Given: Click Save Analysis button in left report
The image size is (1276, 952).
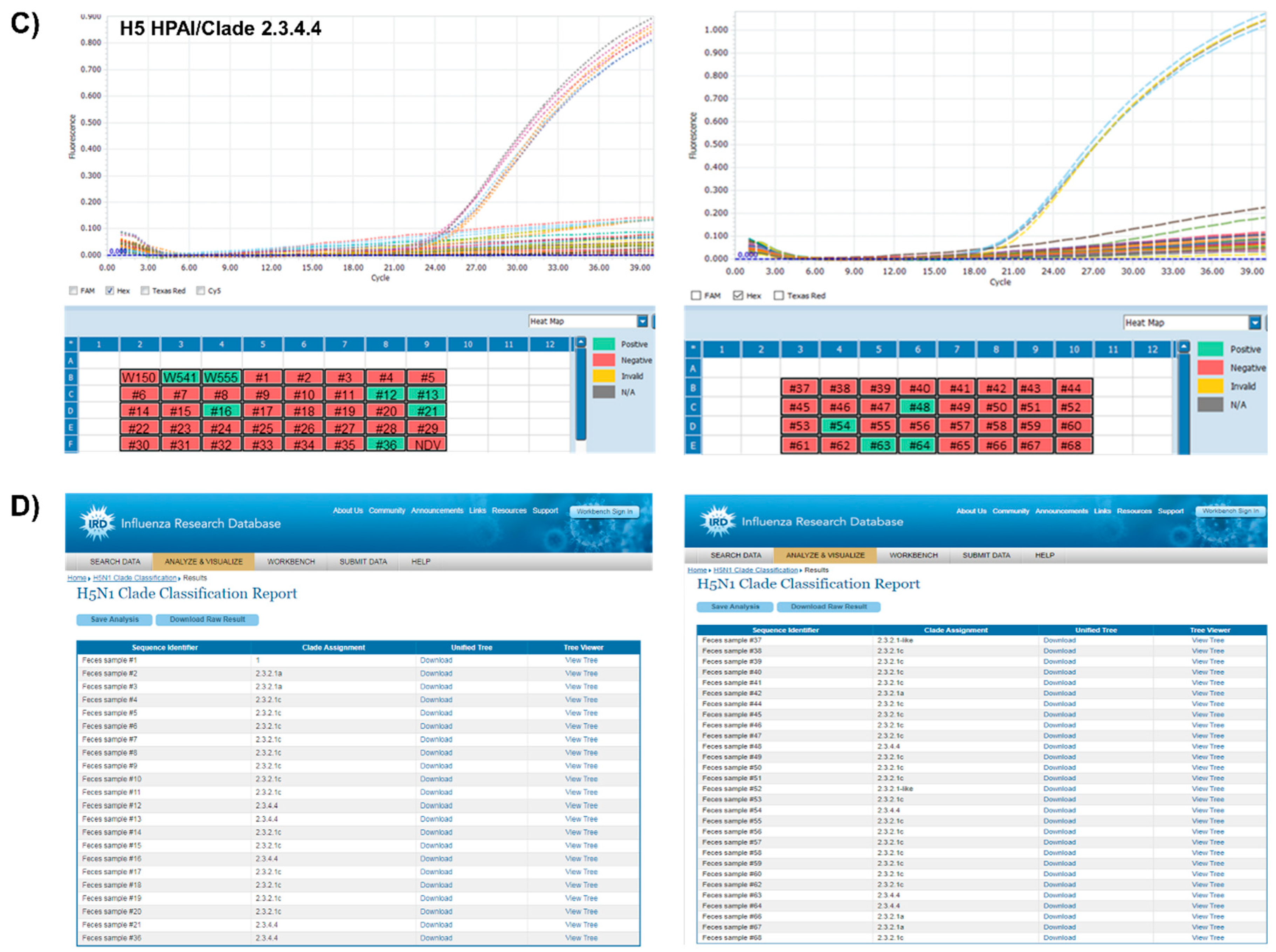Looking at the screenshot, I should 114,620.
